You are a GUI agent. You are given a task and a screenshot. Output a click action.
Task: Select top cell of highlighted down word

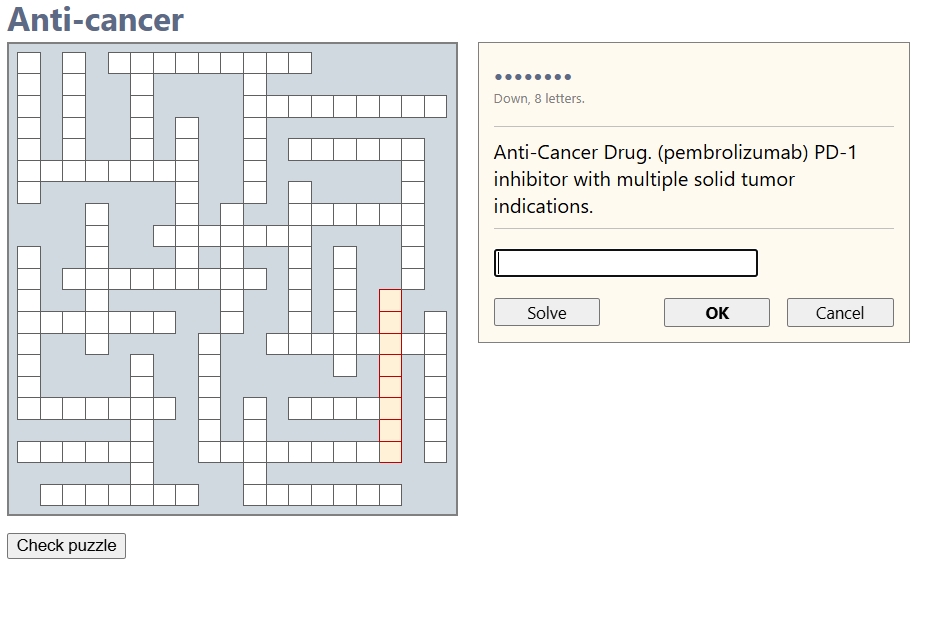pos(390,301)
